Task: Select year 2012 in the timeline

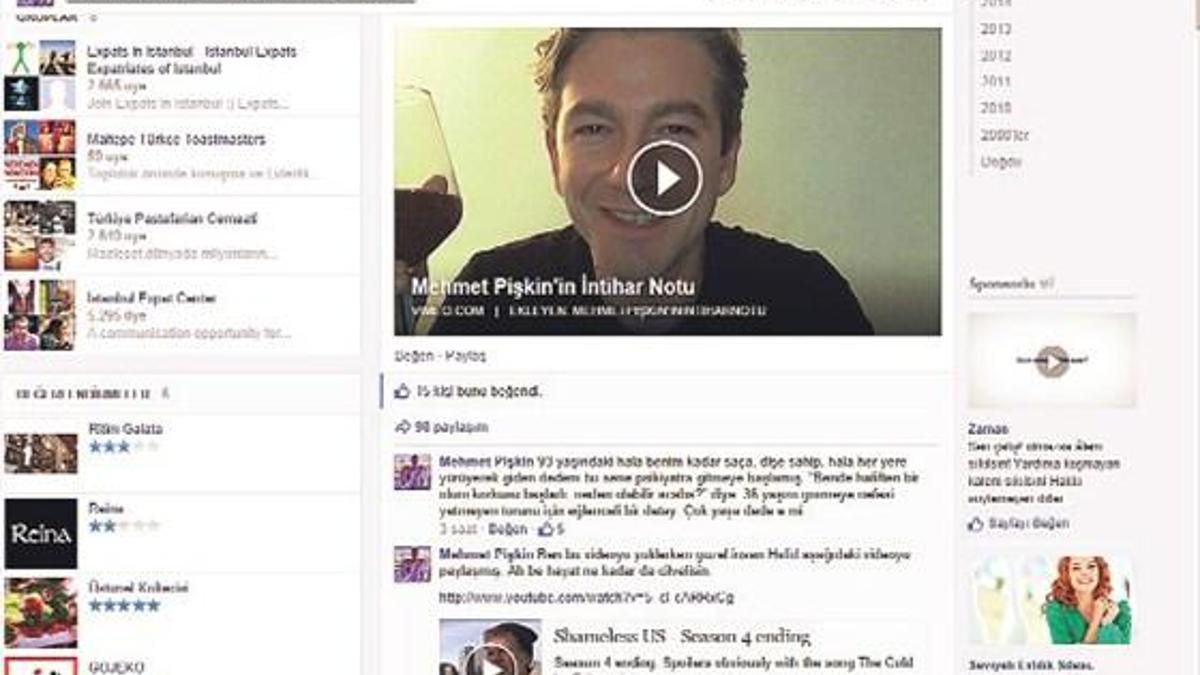Action: 996,56
